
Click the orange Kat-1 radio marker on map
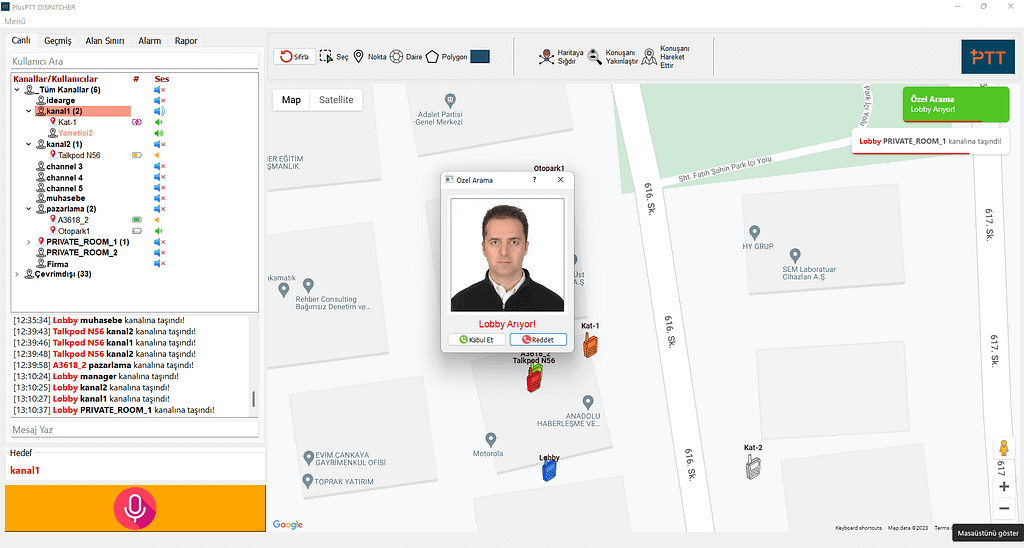[590, 344]
